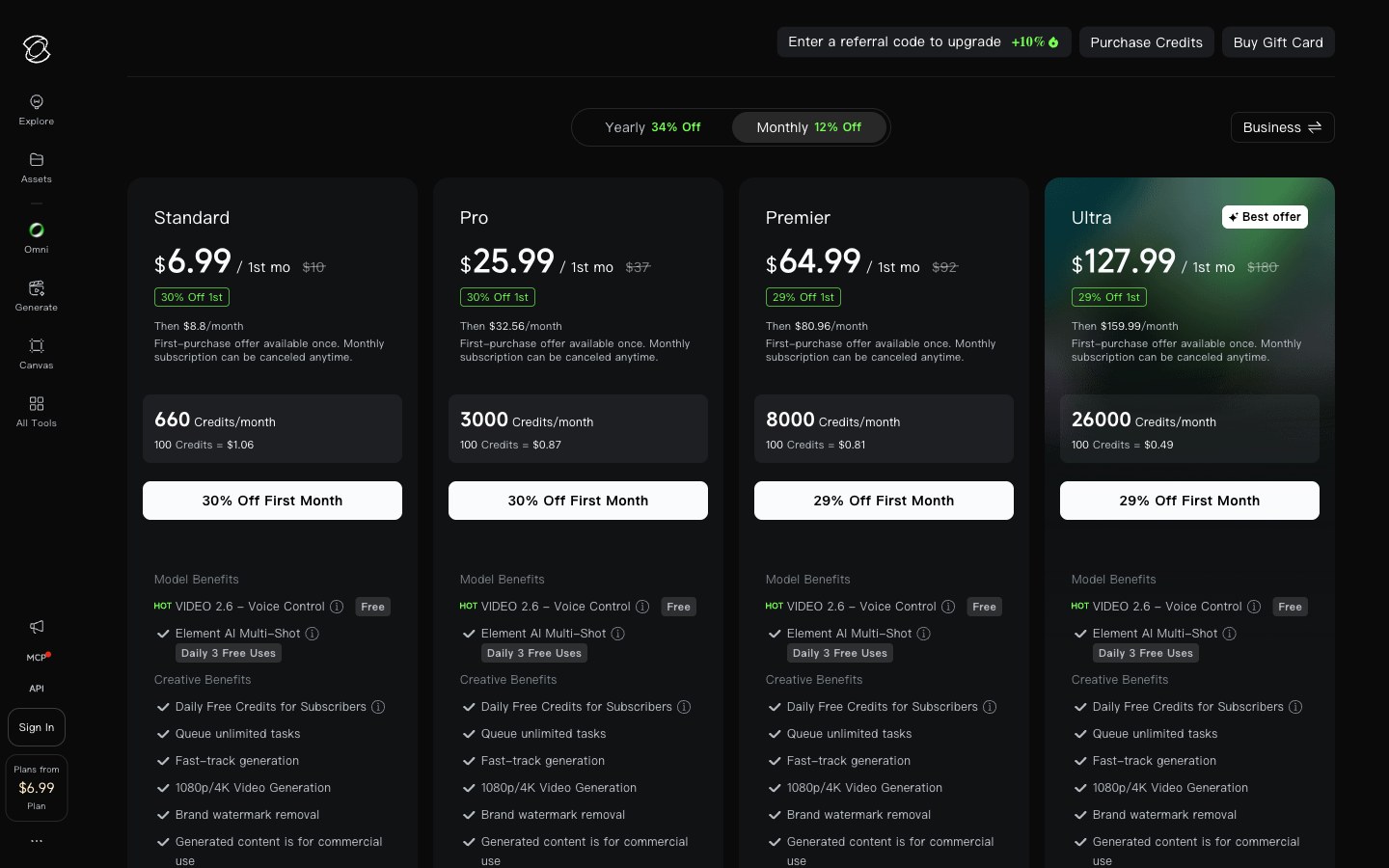Click Pro 'Brand watermark removal' item
1389x868 pixels.
pyautogui.click(x=553, y=815)
